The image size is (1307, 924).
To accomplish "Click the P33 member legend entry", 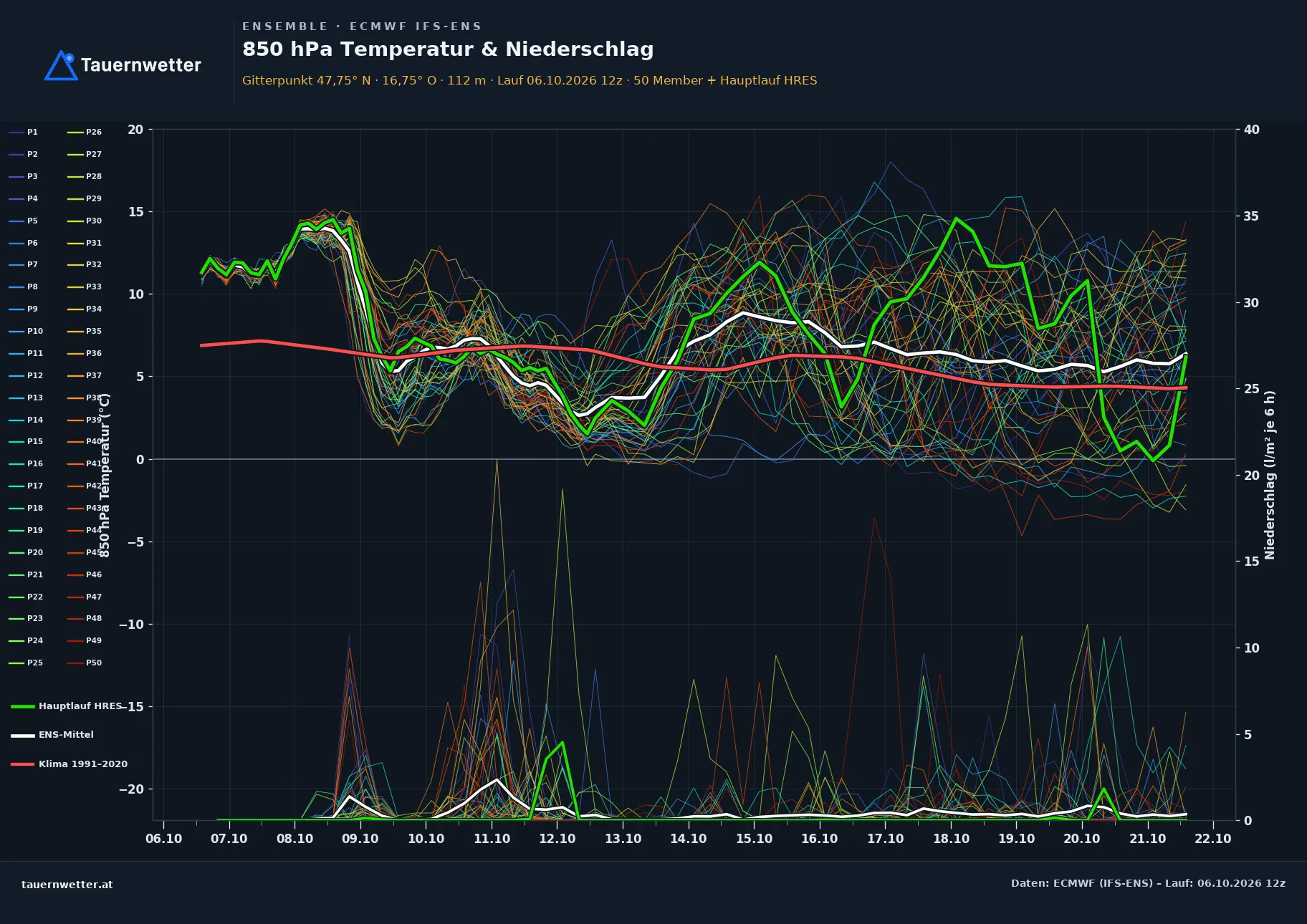I will click(x=85, y=287).
